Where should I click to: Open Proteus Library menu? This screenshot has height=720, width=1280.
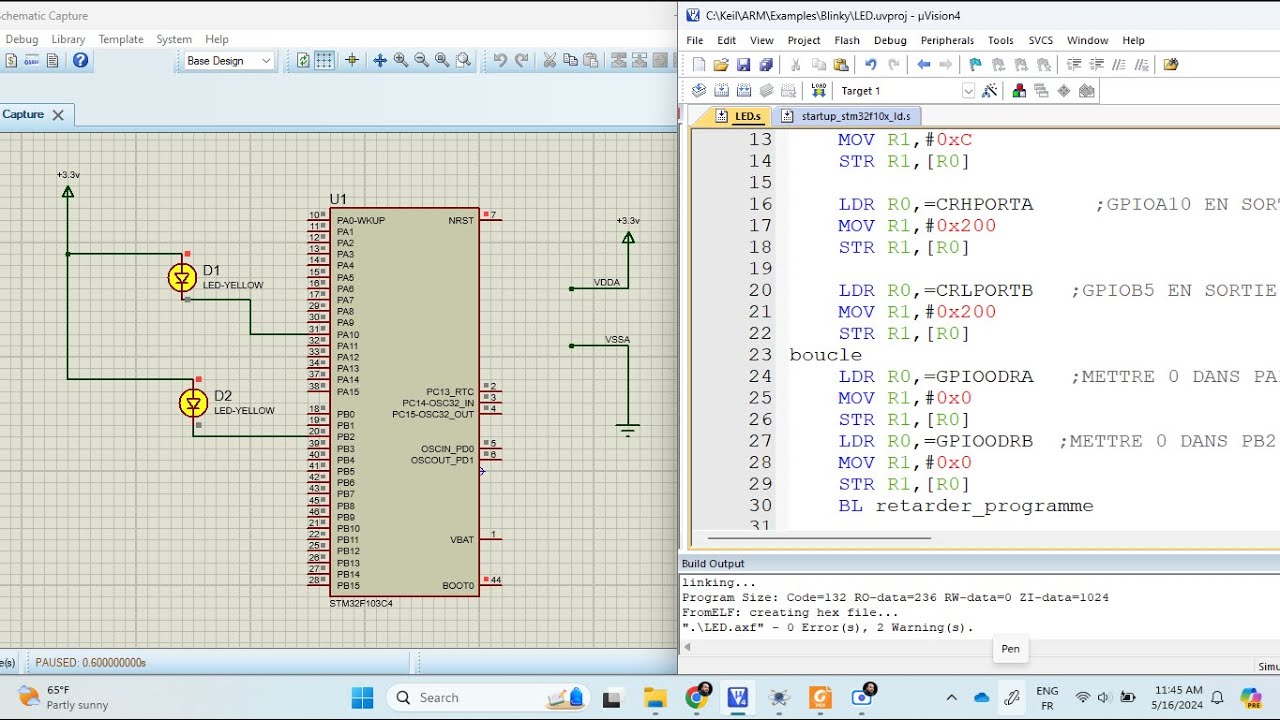pyautogui.click(x=68, y=39)
